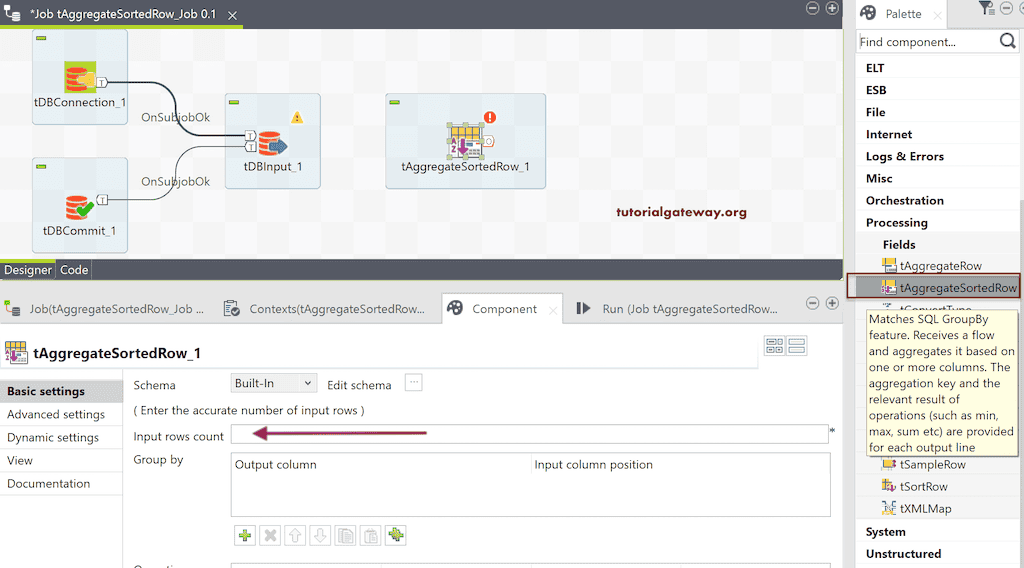Image resolution: width=1024 pixels, height=568 pixels.
Task: Collapse the tAggregateSortedRow_1 subjob box
Action: (394, 103)
